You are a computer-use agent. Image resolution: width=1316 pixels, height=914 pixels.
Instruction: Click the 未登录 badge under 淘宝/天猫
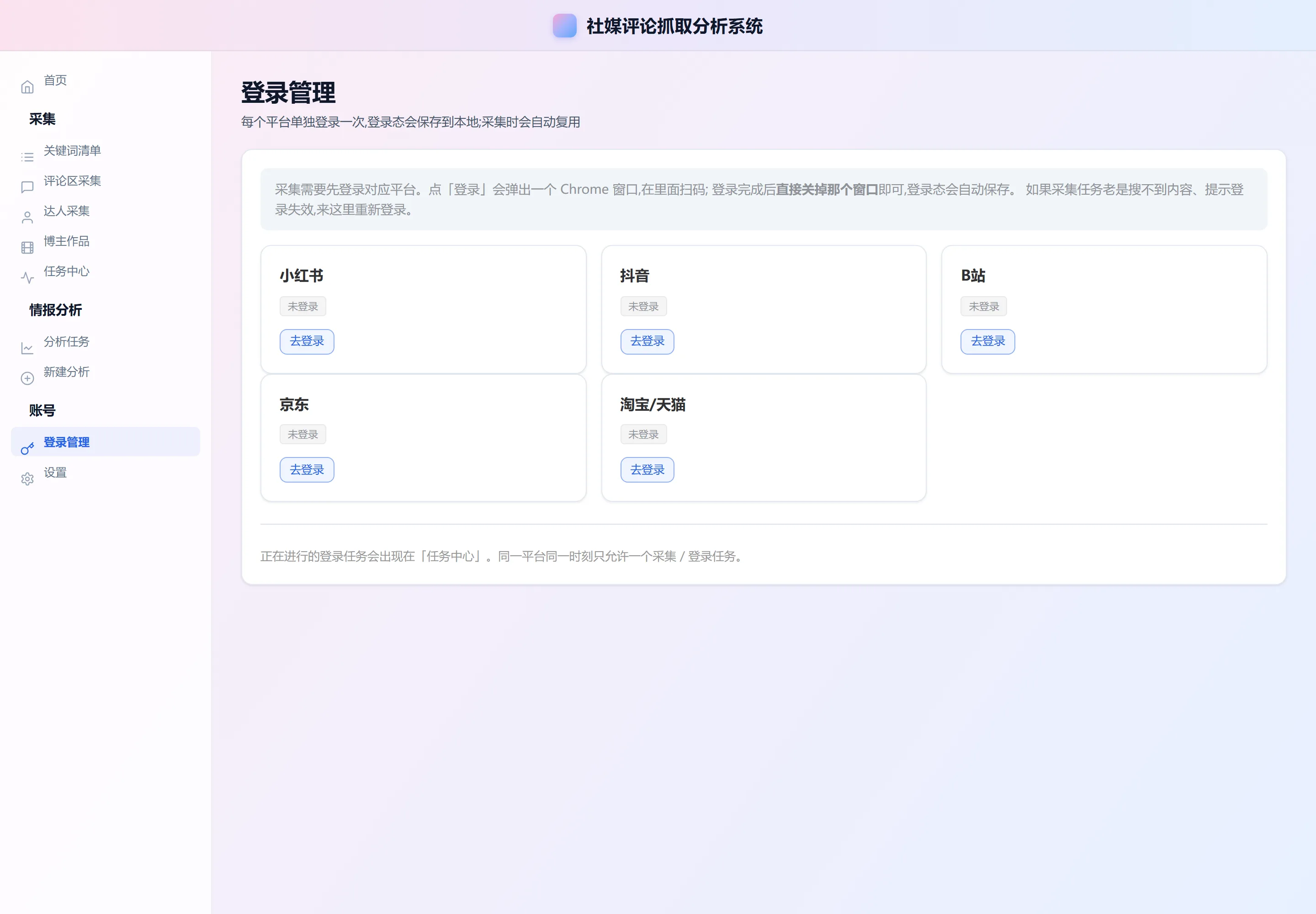tap(643, 434)
